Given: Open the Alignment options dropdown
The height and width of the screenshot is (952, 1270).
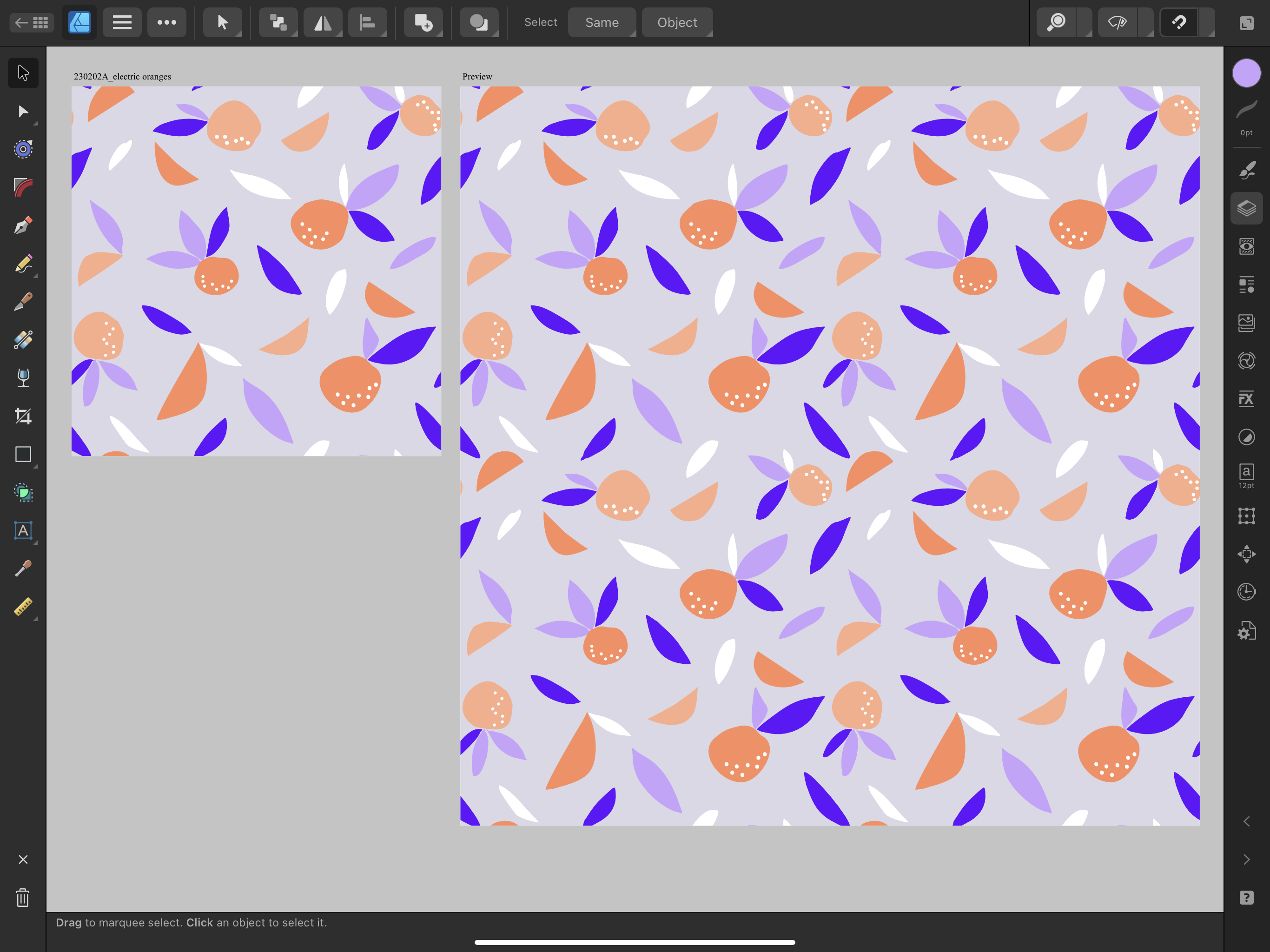Looking at the screenshot, I should [x=367, y=22].
